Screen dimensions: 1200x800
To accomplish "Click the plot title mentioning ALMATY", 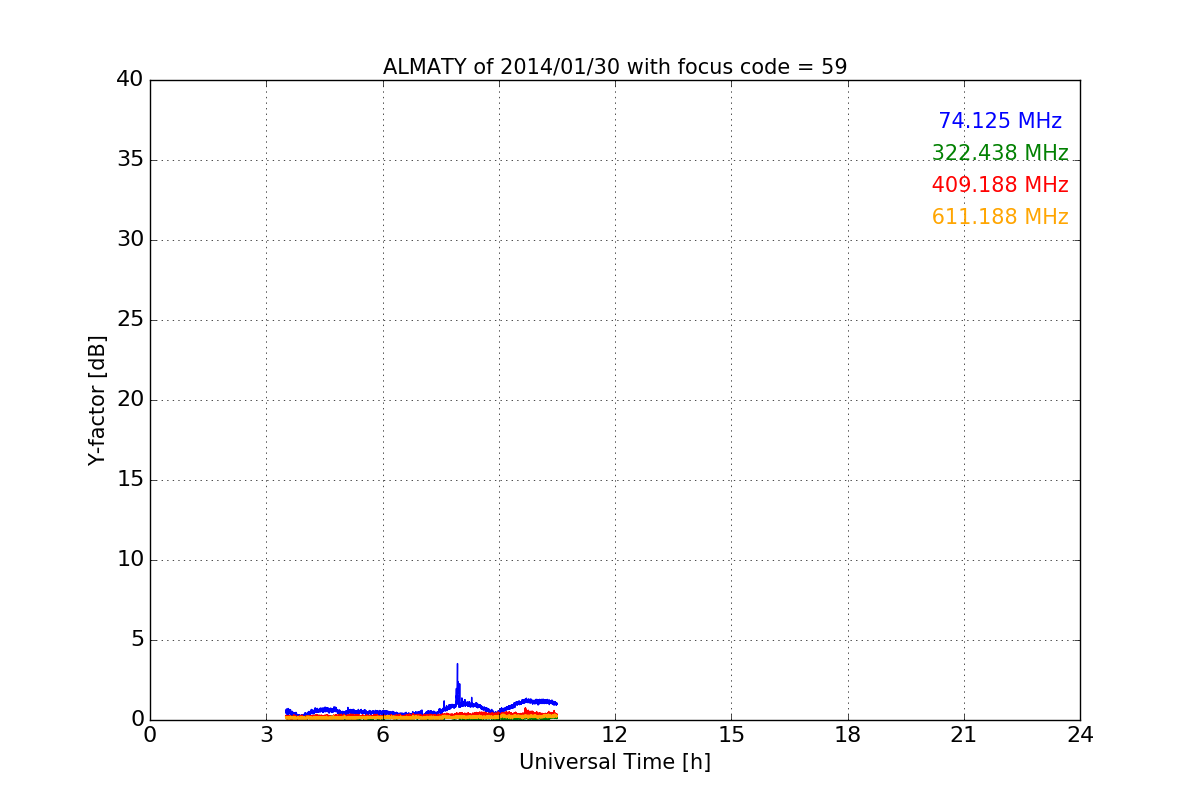I will click(x=615, y=67).
